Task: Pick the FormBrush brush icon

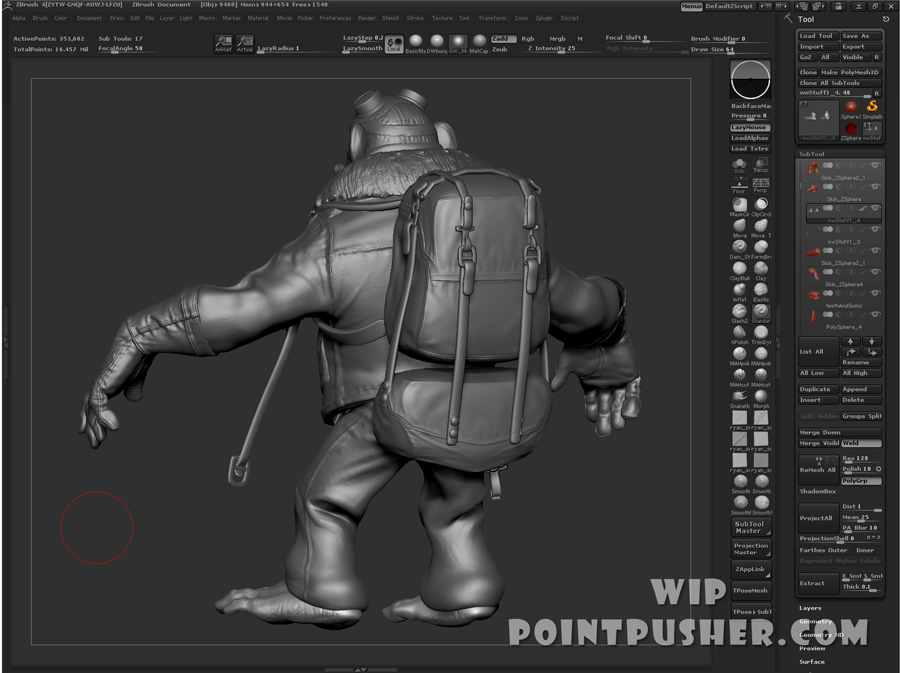Action: (x=761, y=249)
